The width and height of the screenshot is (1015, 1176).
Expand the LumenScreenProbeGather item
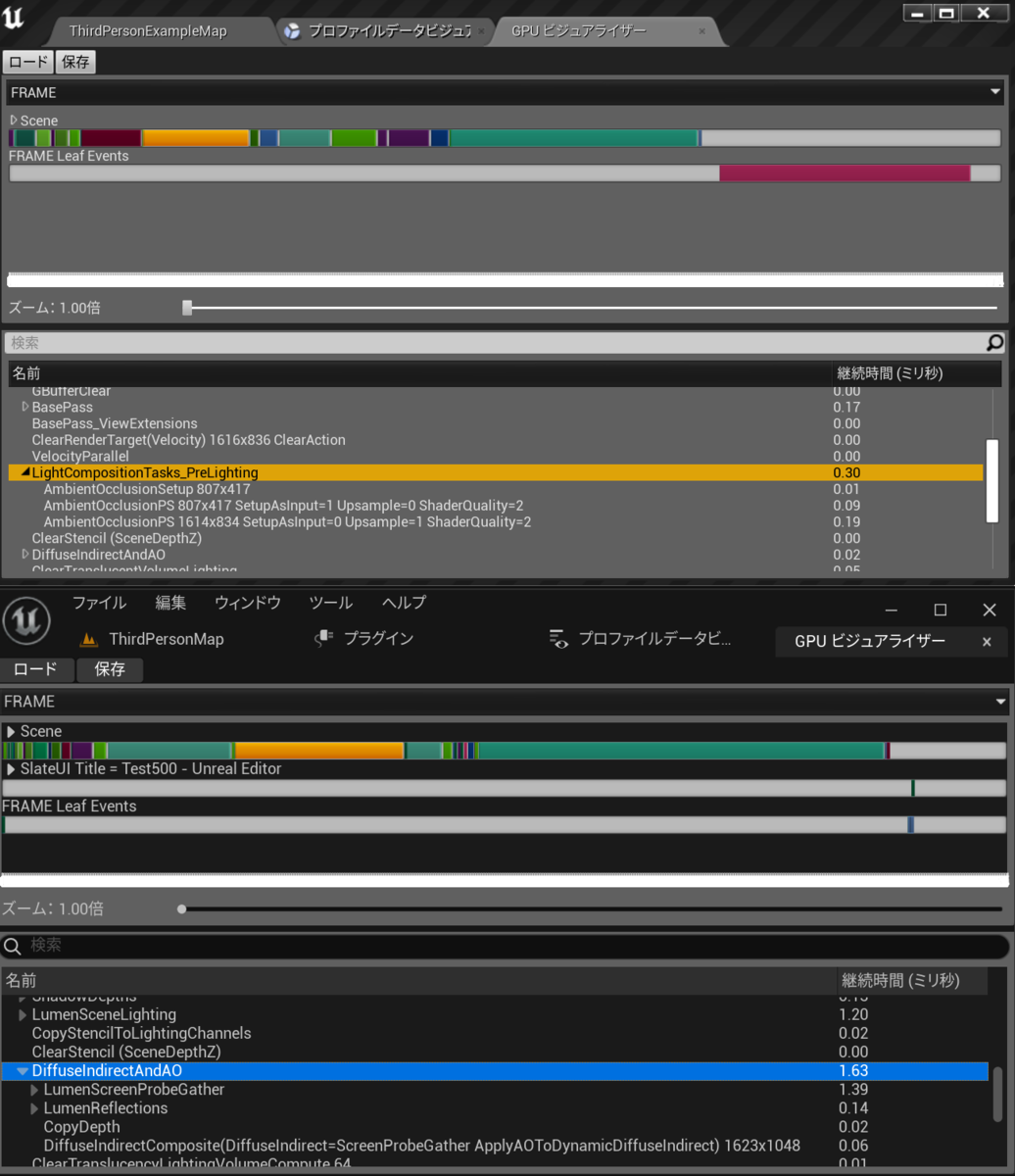click(x=34, y=1090)
